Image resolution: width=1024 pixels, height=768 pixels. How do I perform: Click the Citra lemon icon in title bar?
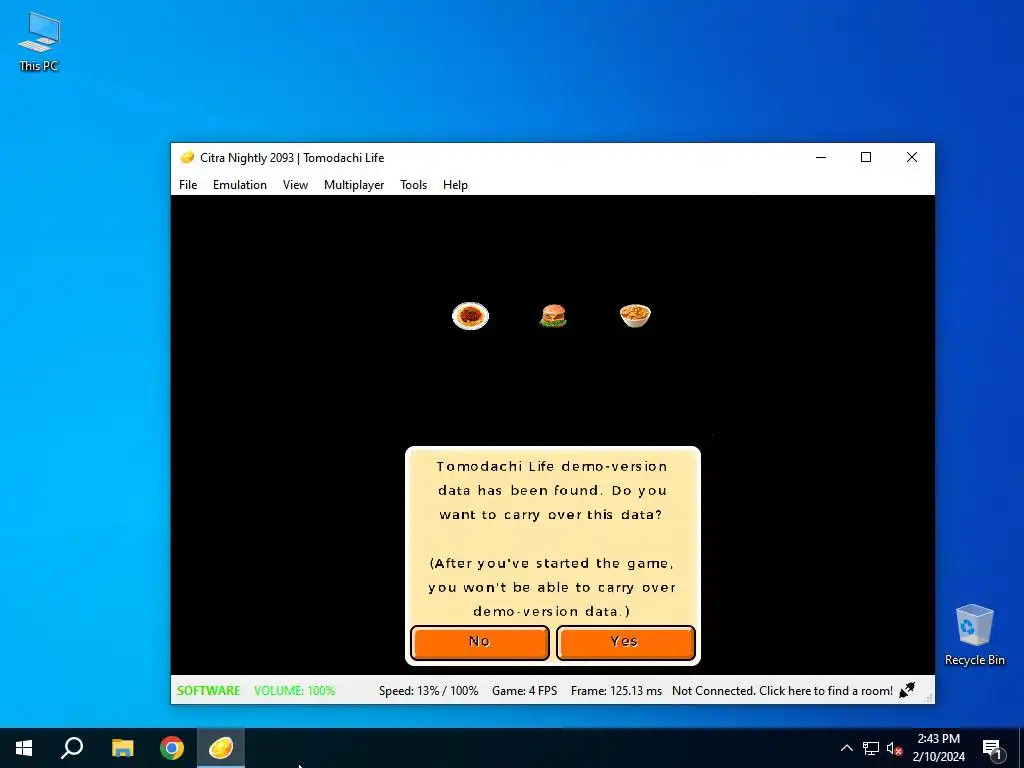click(x=187, y=157)
